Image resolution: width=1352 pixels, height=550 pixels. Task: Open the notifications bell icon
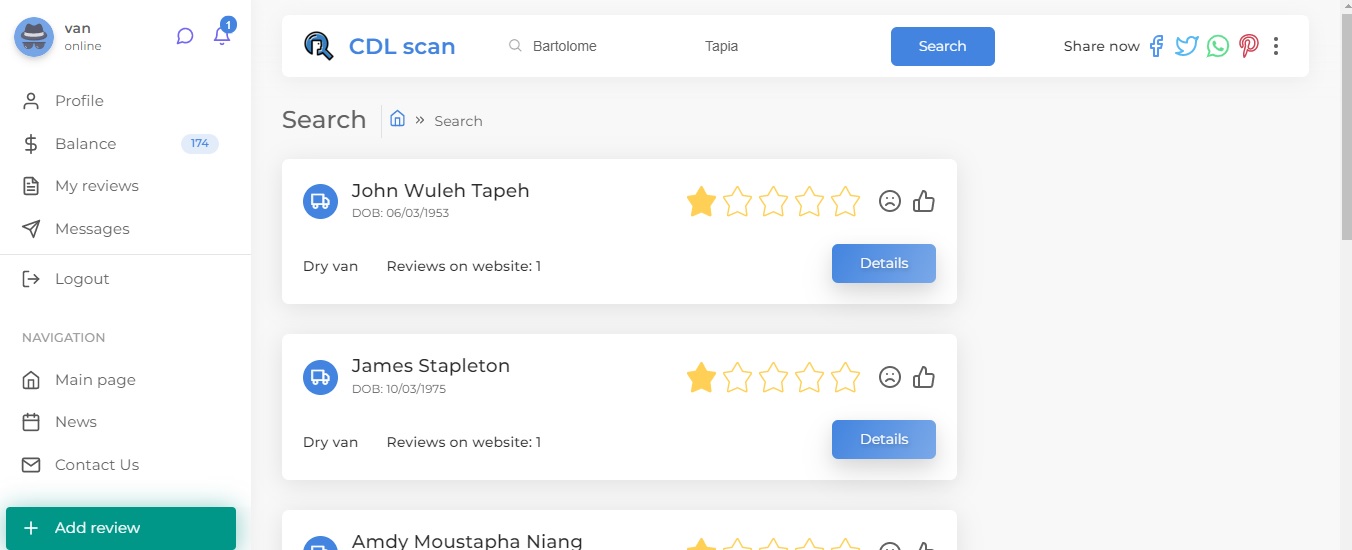point(222,36)
